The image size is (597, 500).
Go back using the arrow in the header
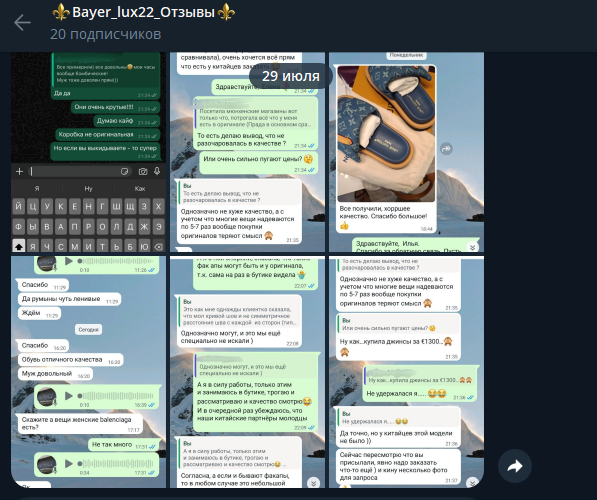(x=22, y=23)
